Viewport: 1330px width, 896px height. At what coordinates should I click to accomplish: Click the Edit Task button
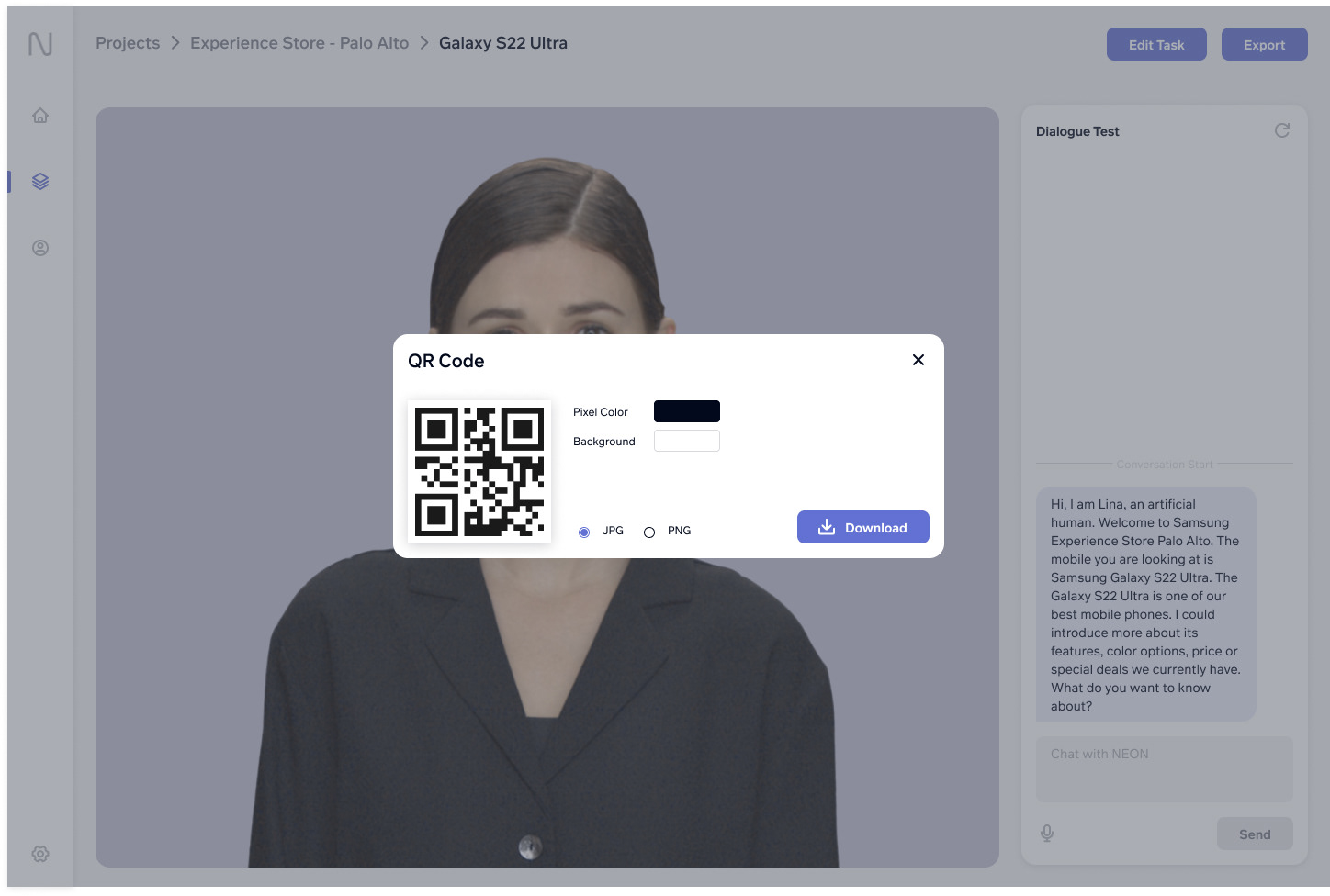click(1156, 44)
